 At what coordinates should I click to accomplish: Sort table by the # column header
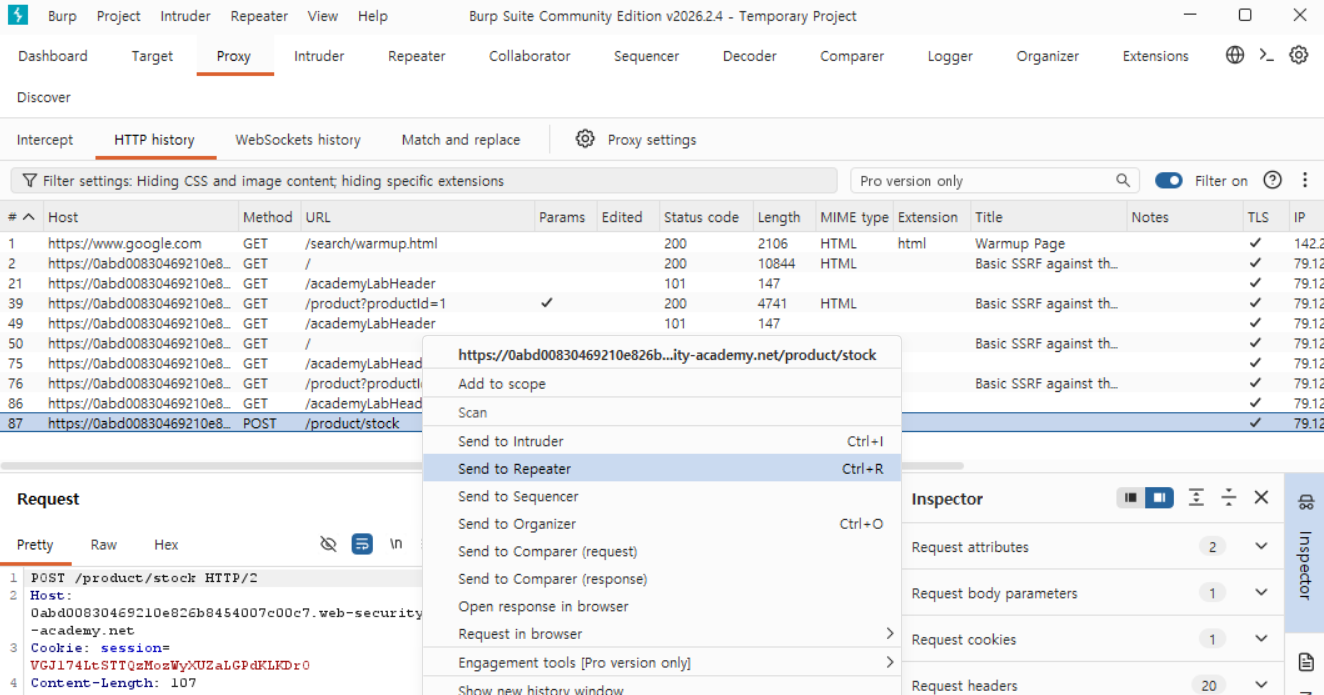[x=20, y=217]
